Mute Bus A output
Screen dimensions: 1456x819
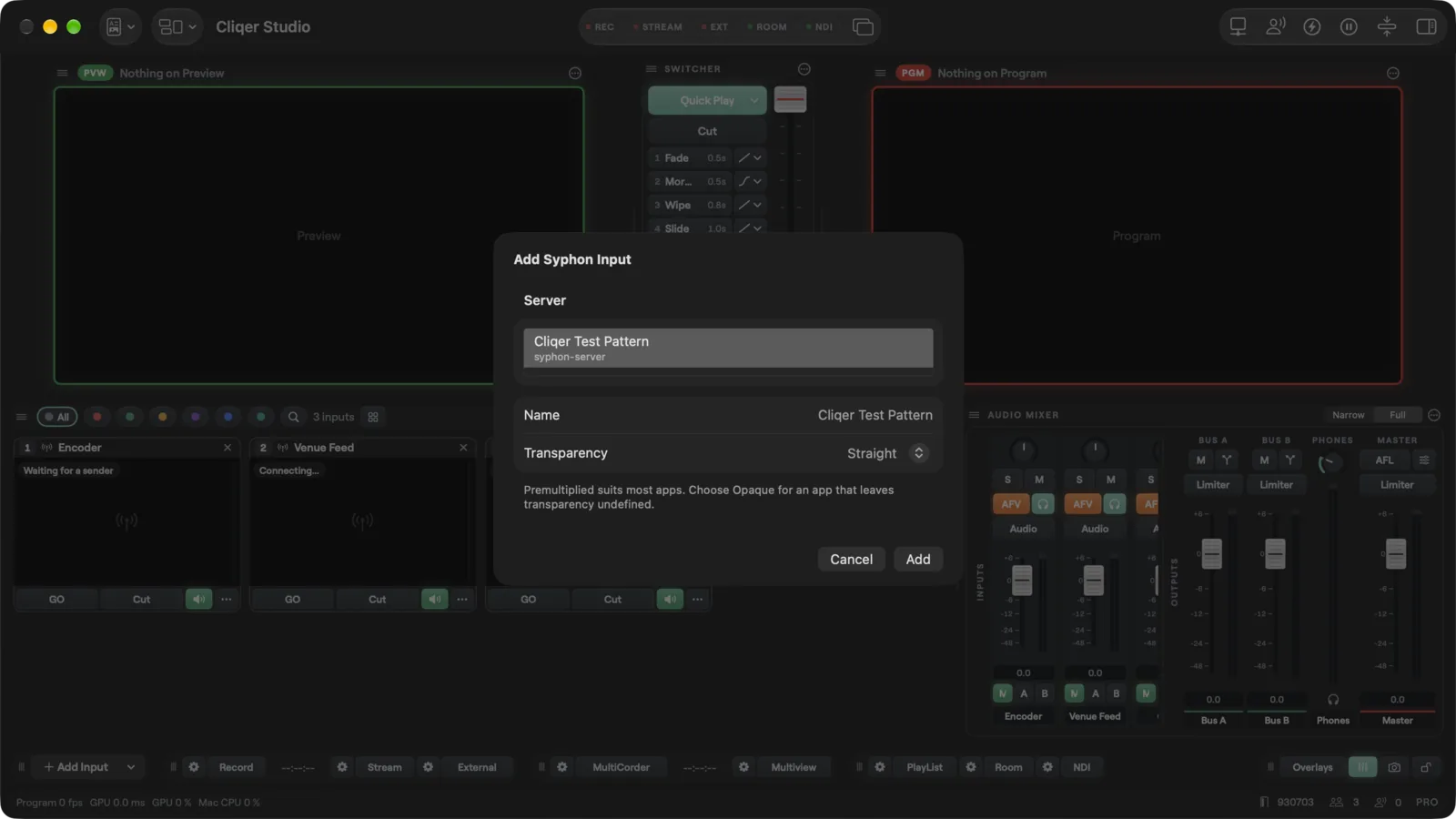pos(1200,460)
